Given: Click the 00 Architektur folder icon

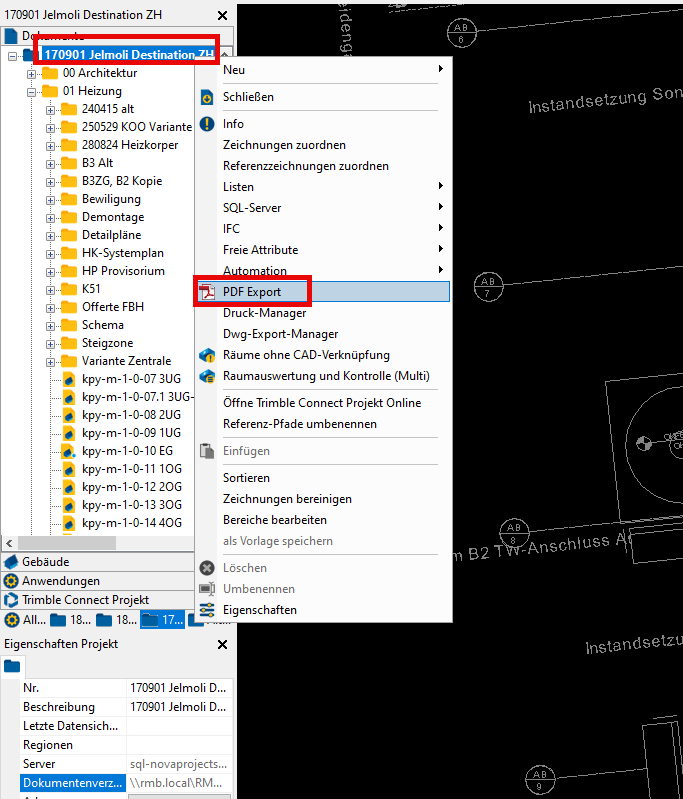Looking at the screenshot, I should click(50, 73).
